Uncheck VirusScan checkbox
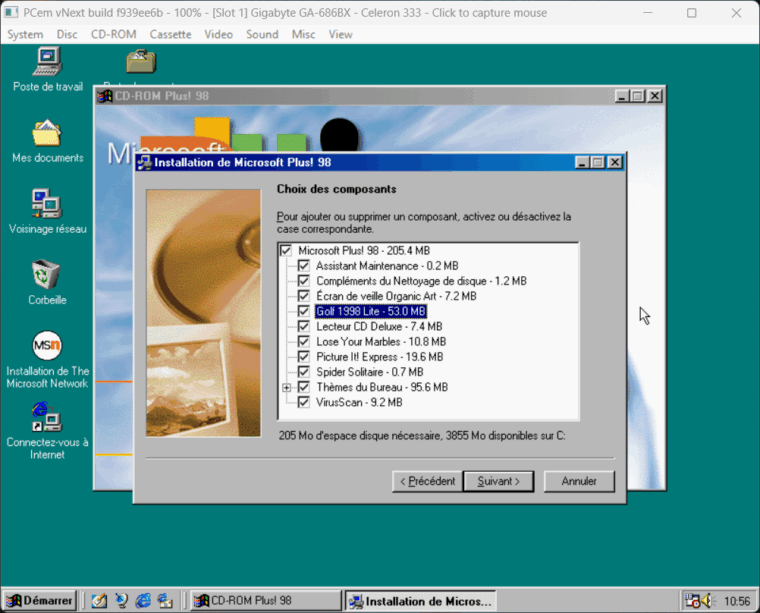 (x=303, y=402)
